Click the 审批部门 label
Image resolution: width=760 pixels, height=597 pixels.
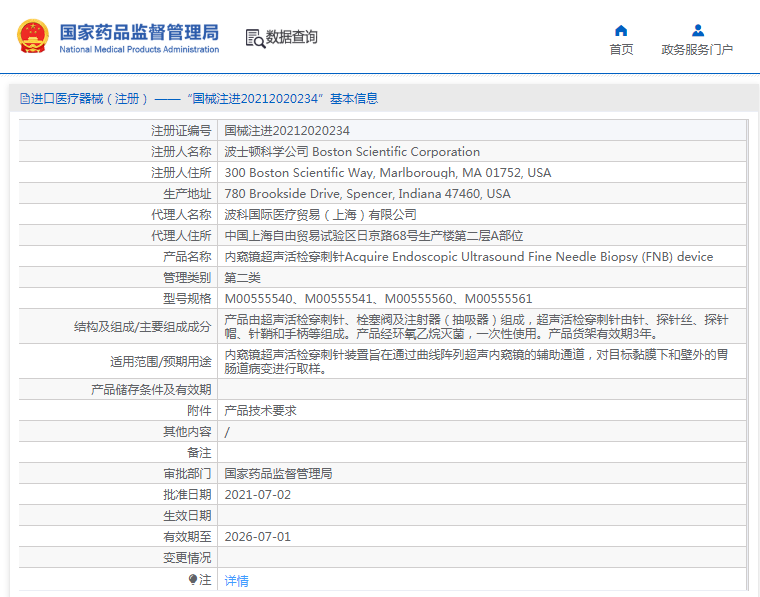(187, 474)
